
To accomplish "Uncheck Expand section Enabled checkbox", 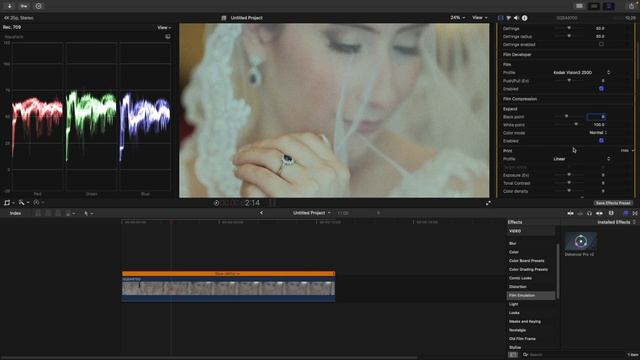I will (601, 140).
